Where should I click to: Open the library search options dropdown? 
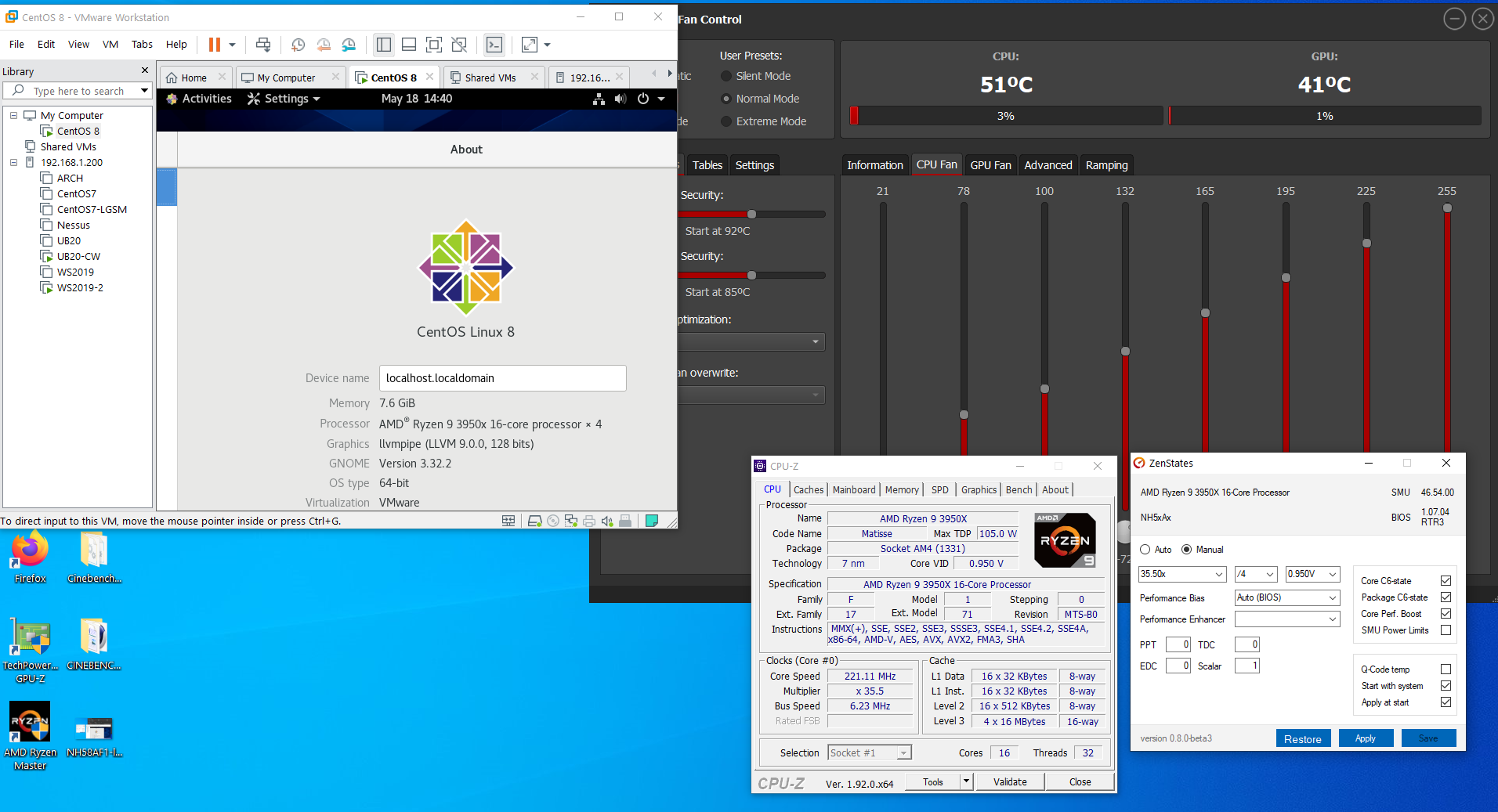pyautogui.click(x=144, y=91)
